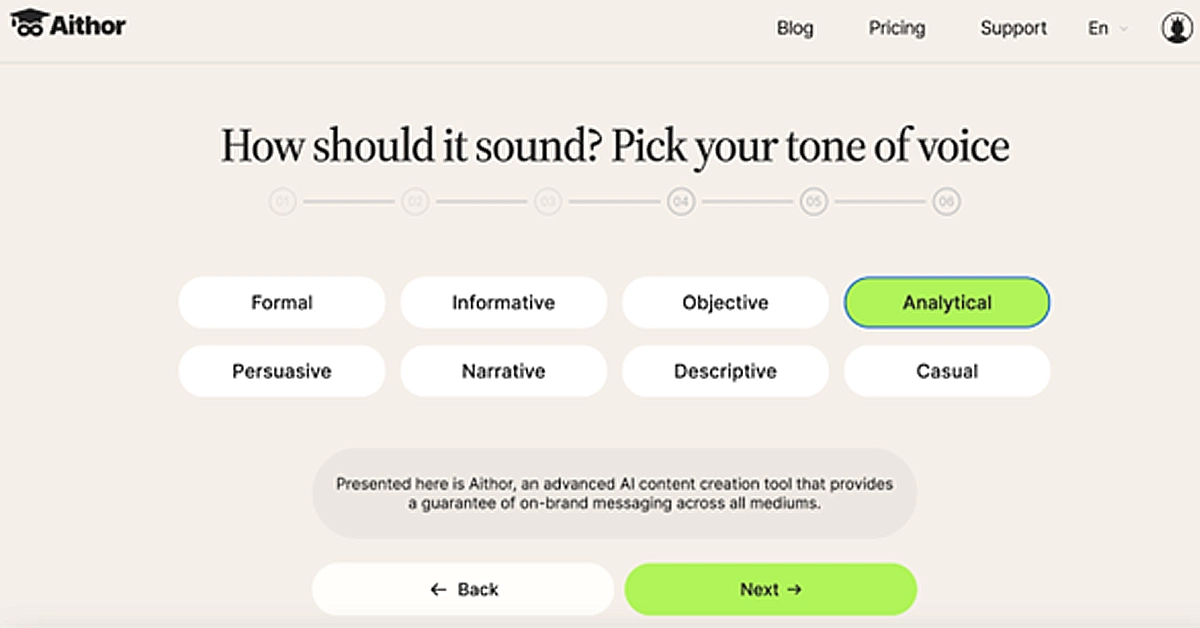1200x628 pixels.
Task: Click the Aithor logo icon
Action: (30, 22)
